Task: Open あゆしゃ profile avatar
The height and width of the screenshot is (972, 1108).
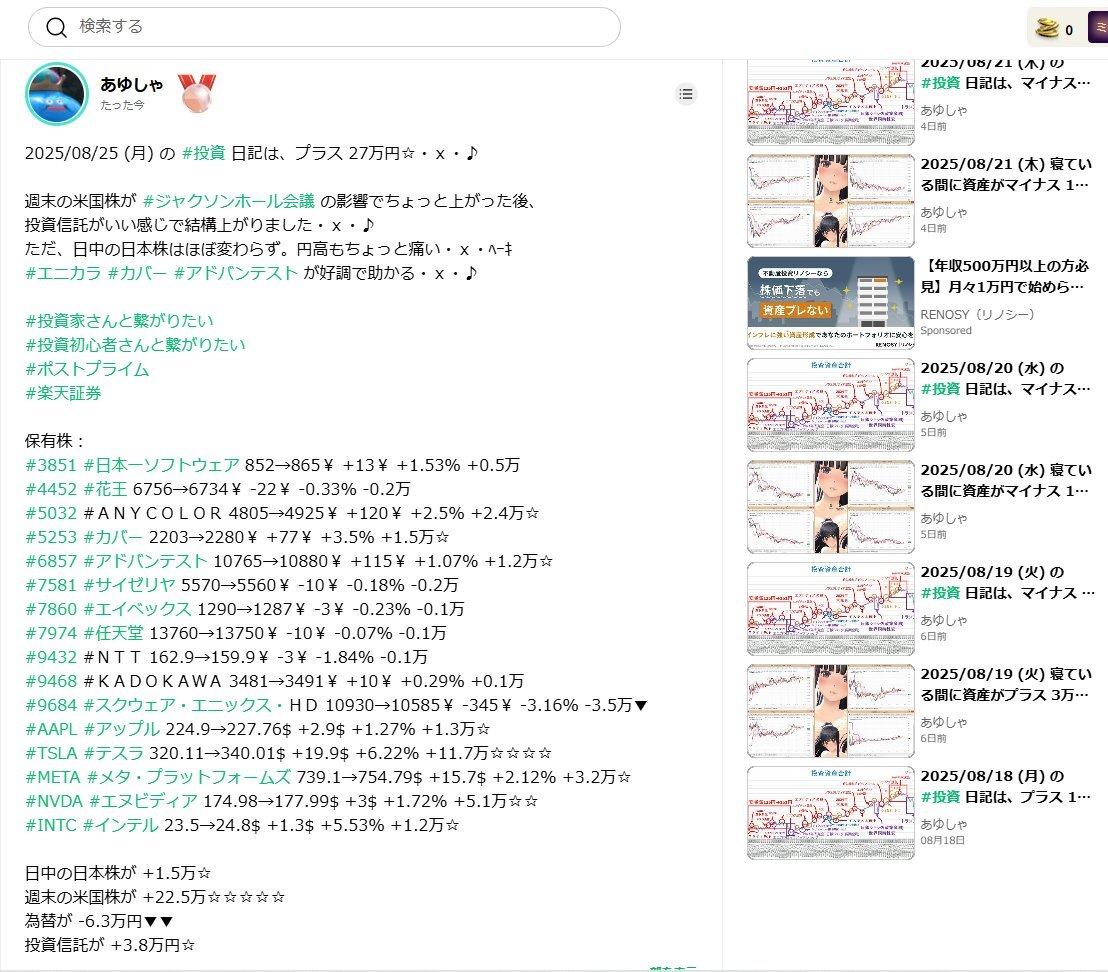Action: pyautogui.click(x=57, y=94)
